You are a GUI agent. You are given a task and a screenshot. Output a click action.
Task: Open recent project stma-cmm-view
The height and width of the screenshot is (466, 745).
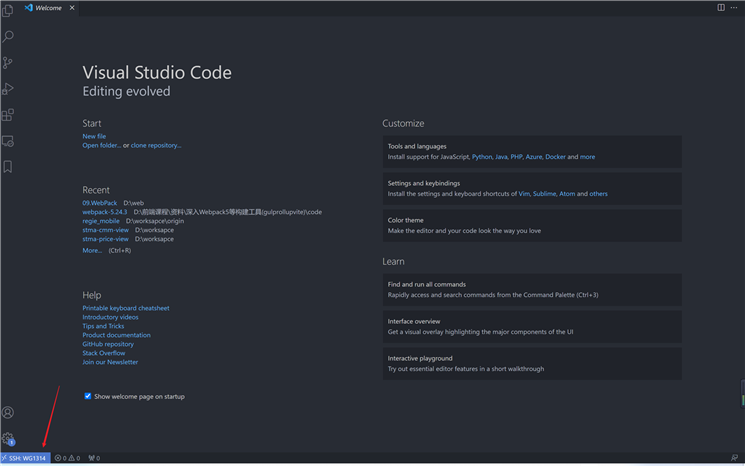[x=105, y=230]
